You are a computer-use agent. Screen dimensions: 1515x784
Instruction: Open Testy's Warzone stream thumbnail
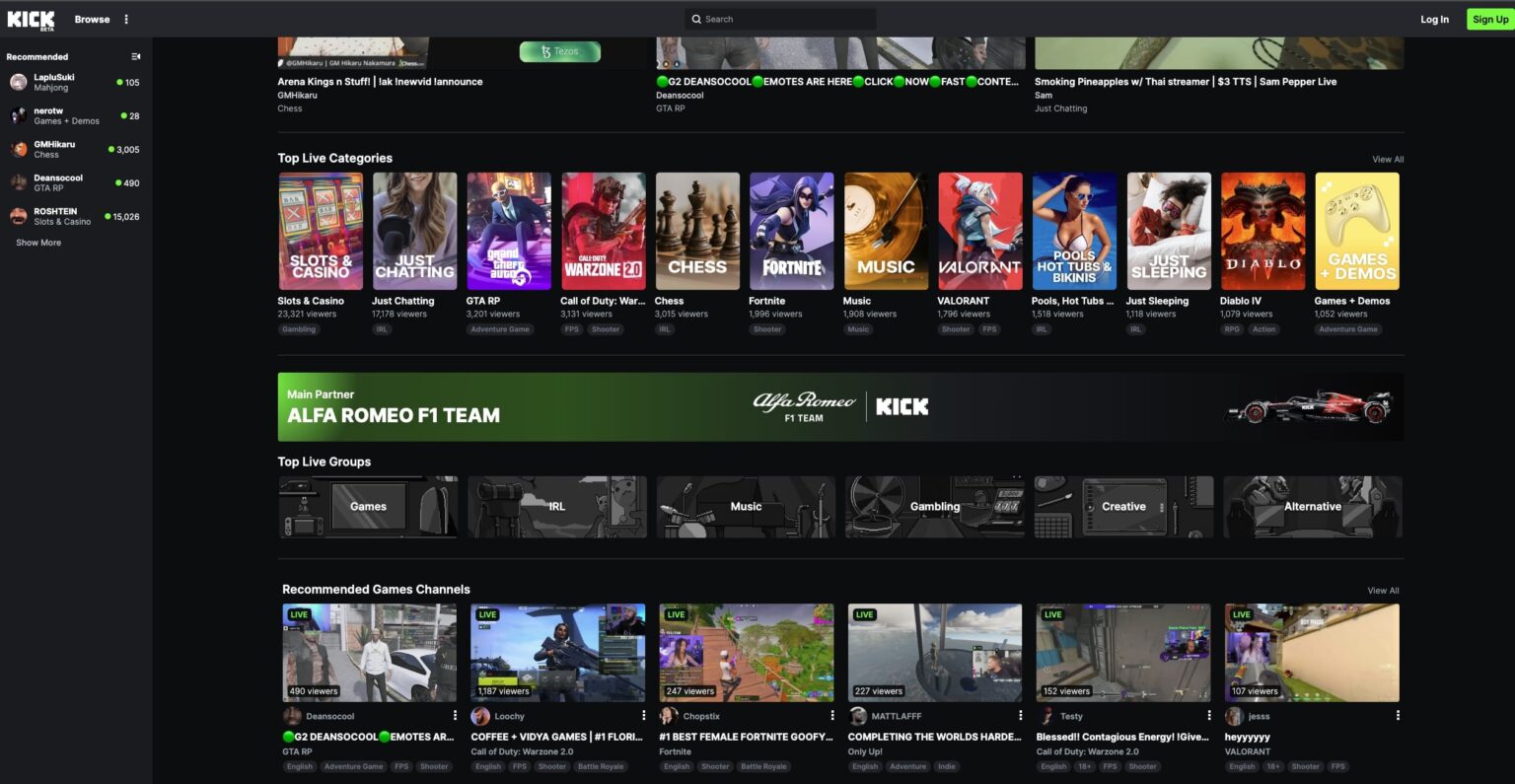[x=1123, y=653]
